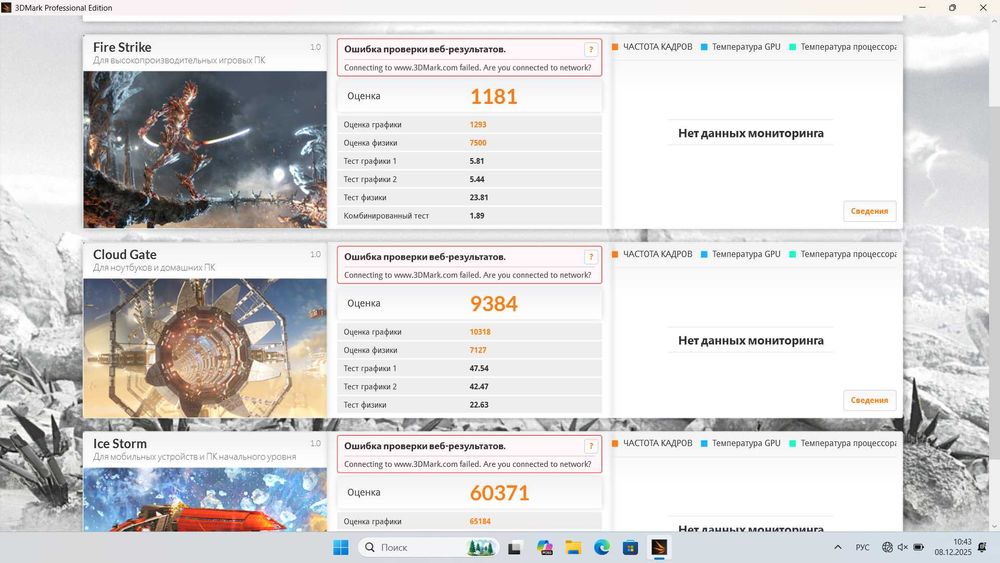
Task: Toggle ЧАСТОТА КАДРОВ legend in Fire Strike chart
Action: 652,47
